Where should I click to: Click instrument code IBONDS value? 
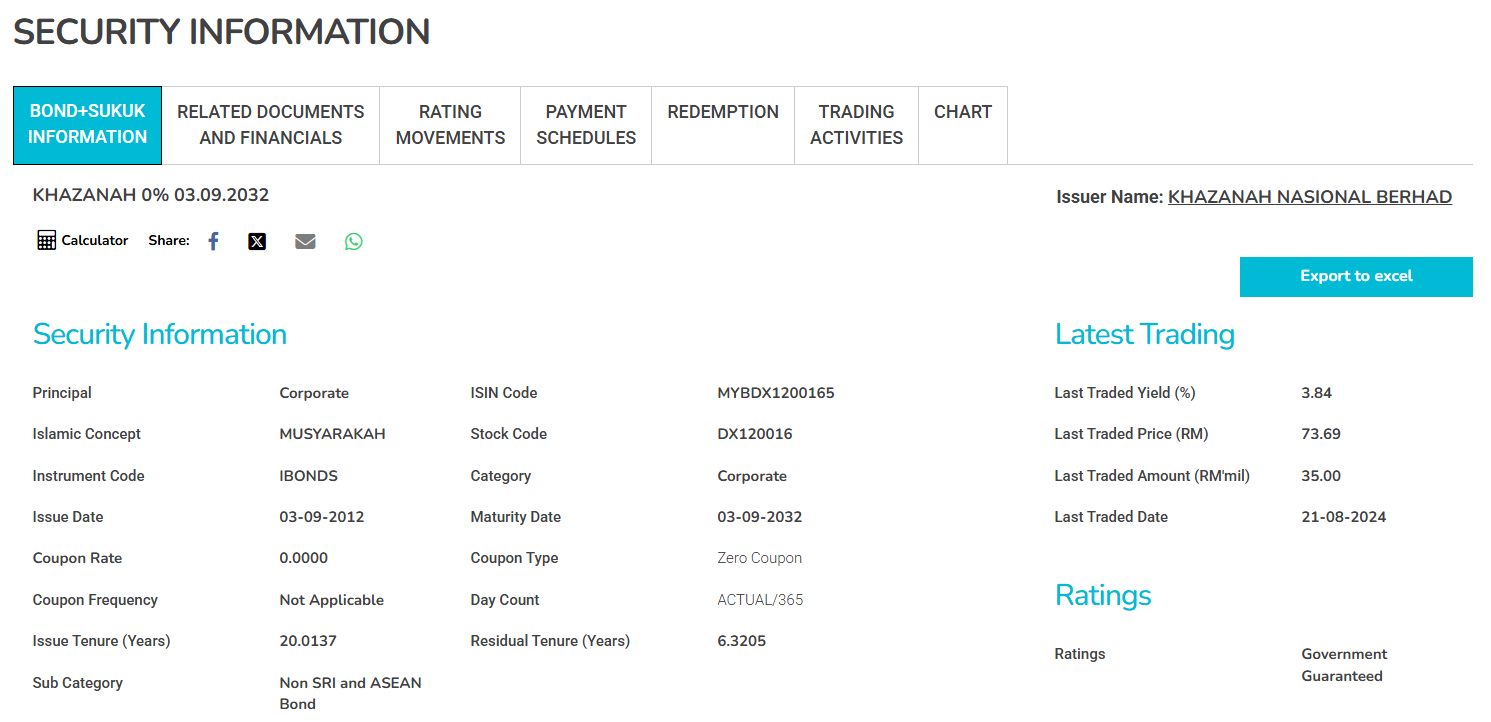click(x=309, y=476)
